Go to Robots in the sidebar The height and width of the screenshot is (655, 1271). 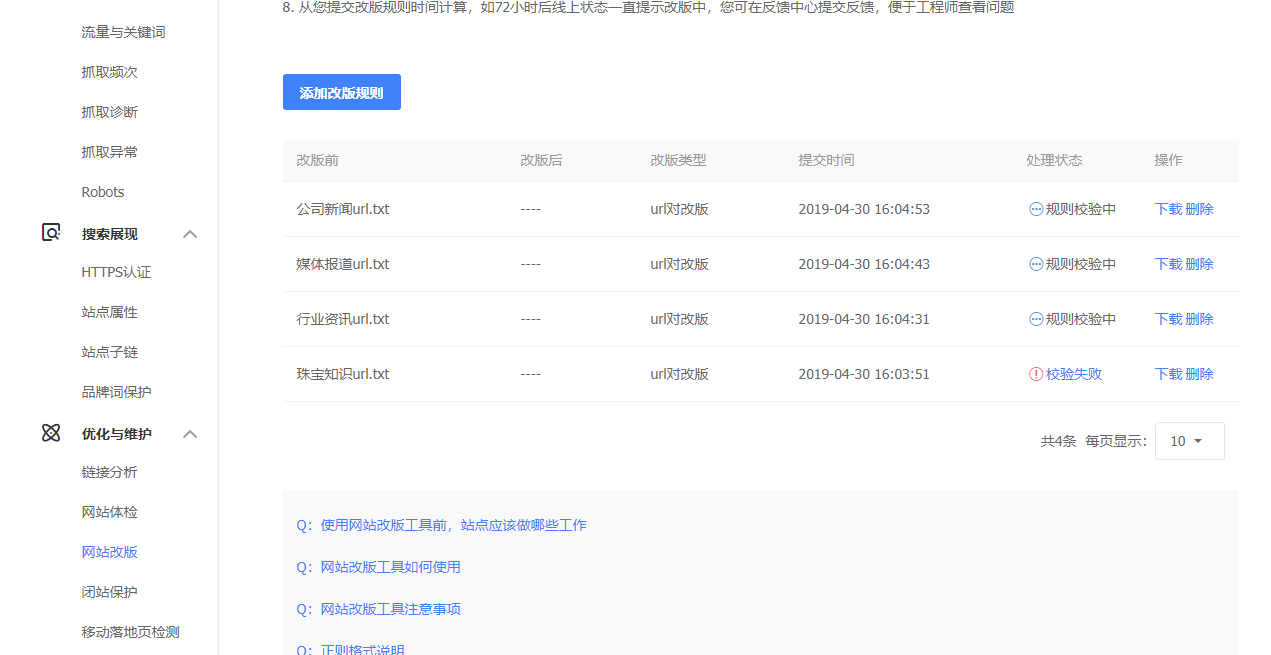pos(103,192)
